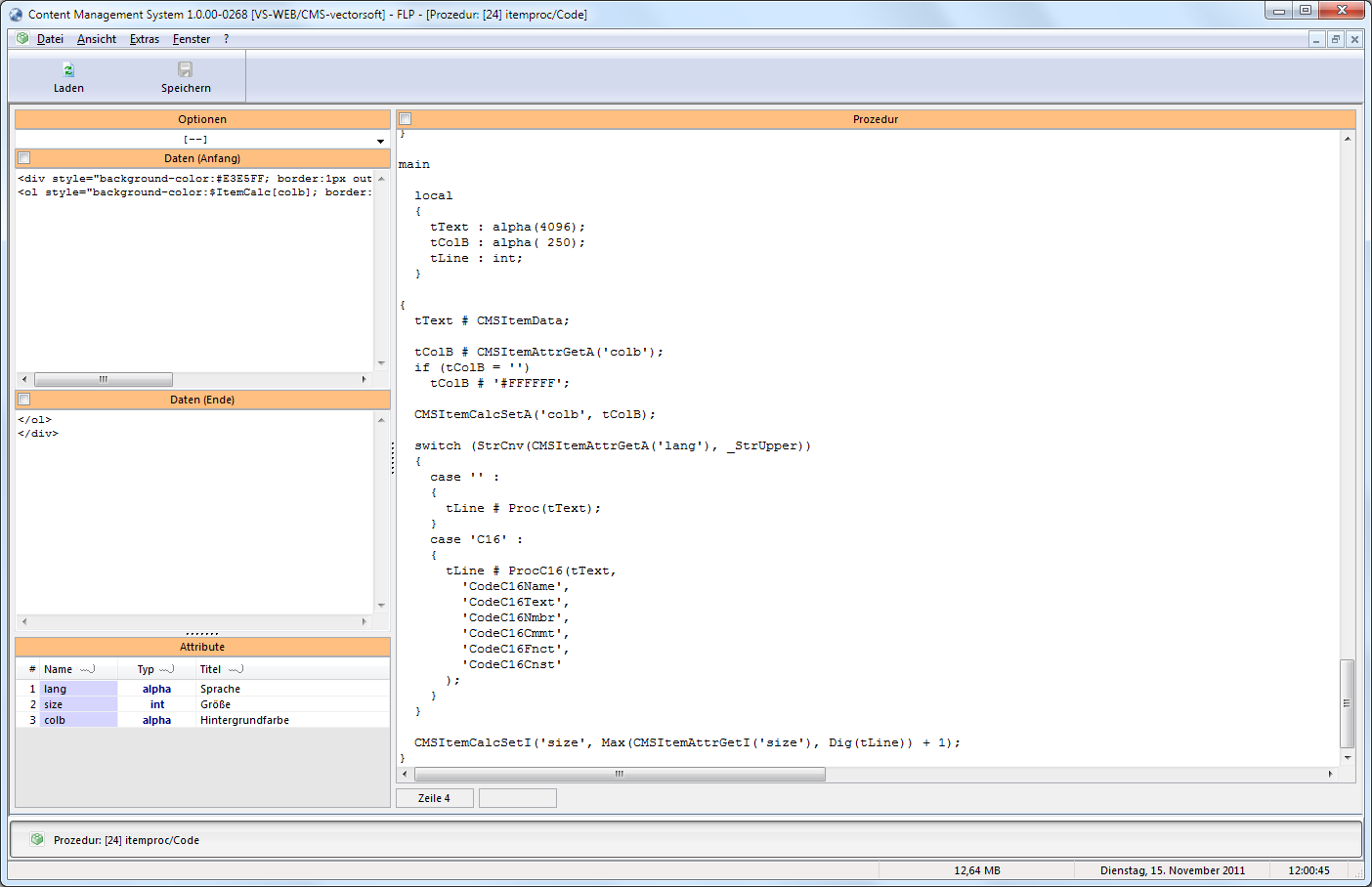Viewport: 1372px width, 887px height.
Task: Click the empty field next to Zeile 4
Action: point(517,798)
